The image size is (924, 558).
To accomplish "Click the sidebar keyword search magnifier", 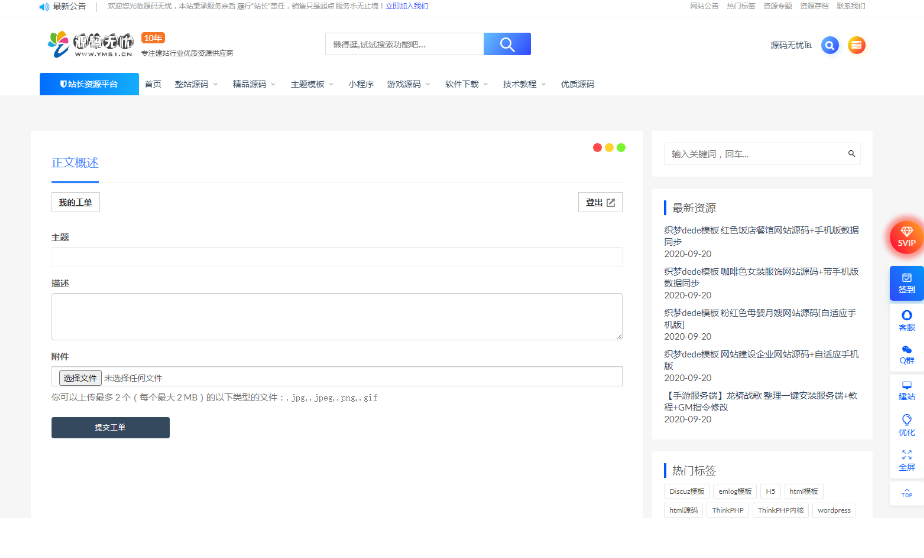I will 852,154.
